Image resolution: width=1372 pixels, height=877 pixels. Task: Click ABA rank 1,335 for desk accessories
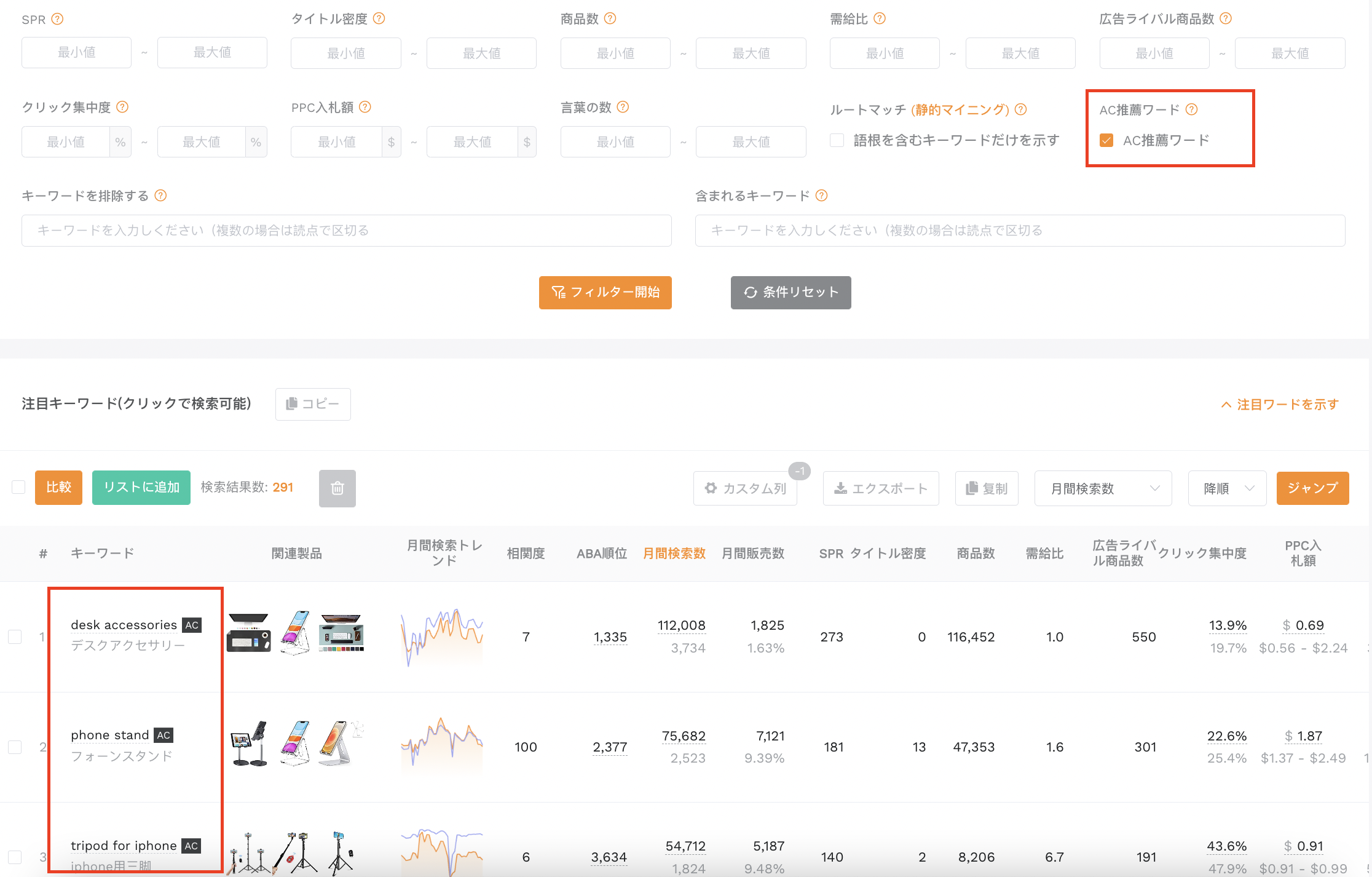610,637
